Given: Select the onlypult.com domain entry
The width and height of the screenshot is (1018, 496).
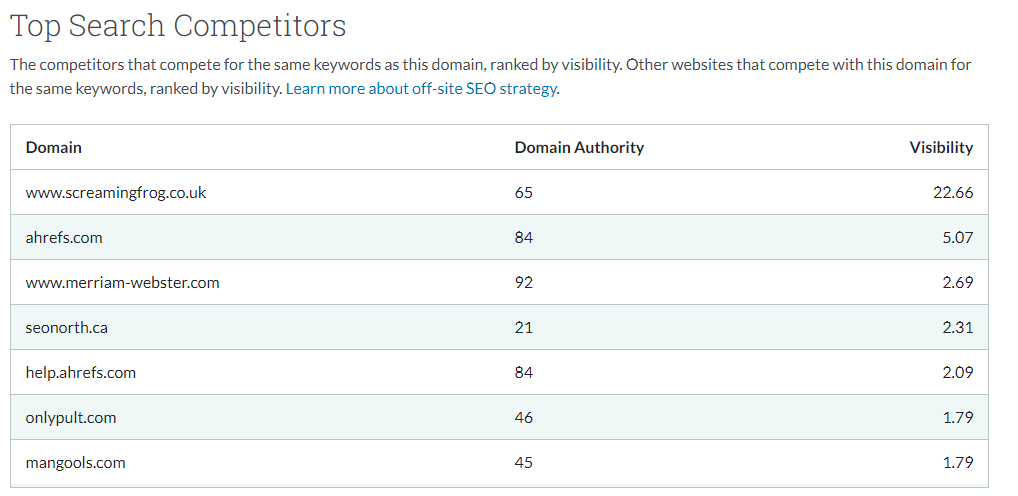Looking at the screenshot, I should pos(71,417).
